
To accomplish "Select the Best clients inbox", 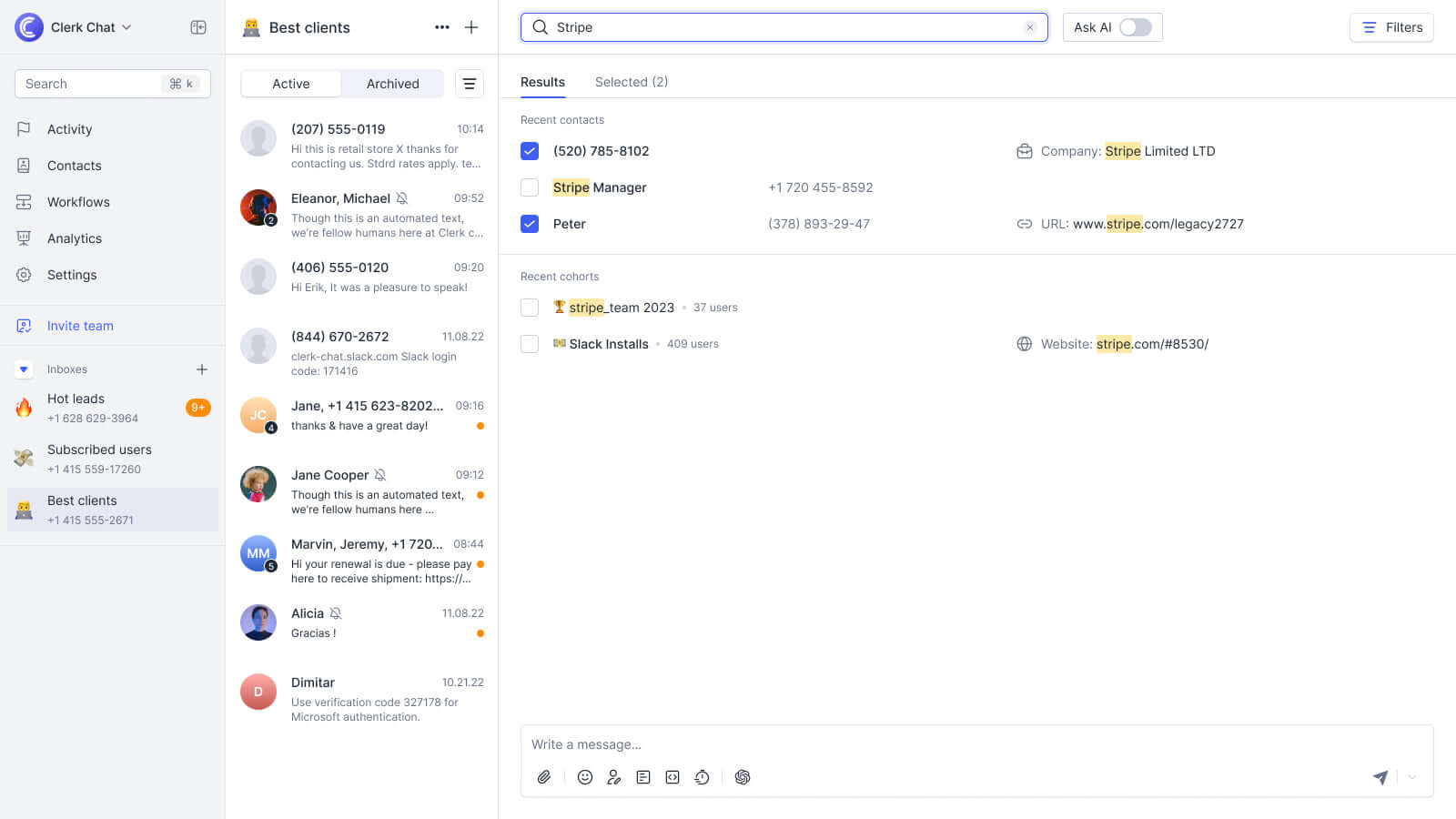I will pyautogui.click(x=112, y=510).
